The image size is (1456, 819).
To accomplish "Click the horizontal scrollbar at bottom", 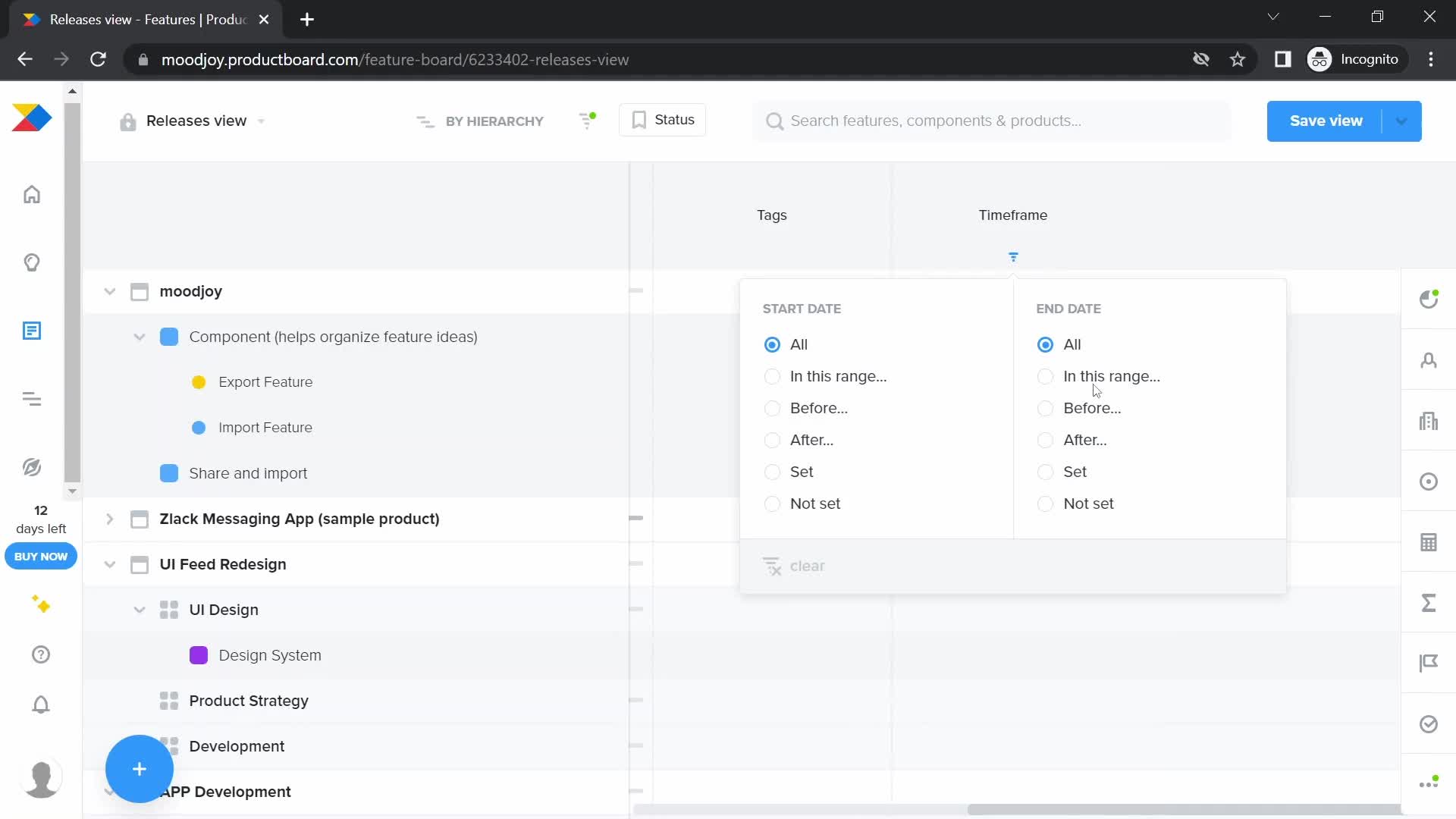I will click(1183, 809).
